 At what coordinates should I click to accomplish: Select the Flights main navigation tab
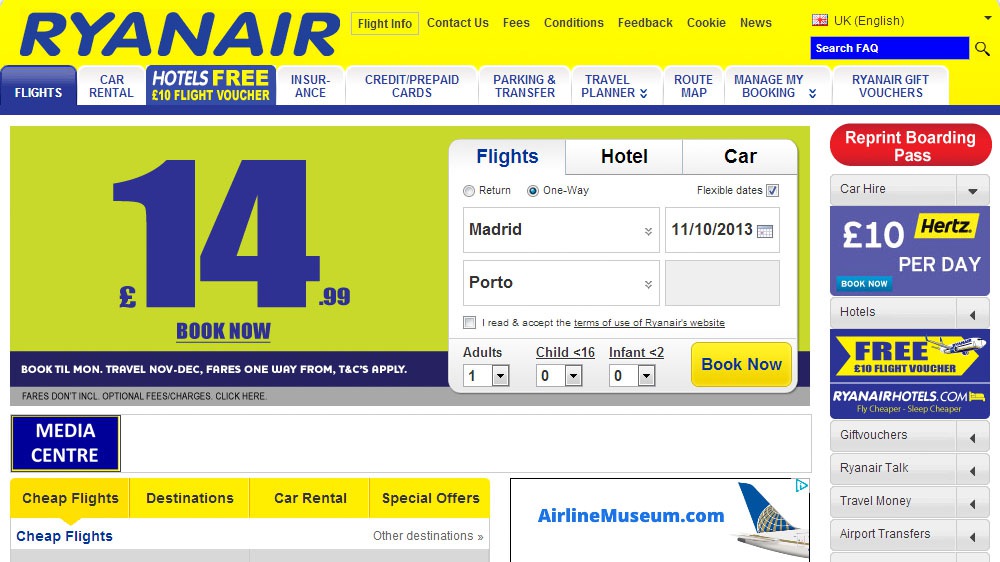click(x=39, y=86)
